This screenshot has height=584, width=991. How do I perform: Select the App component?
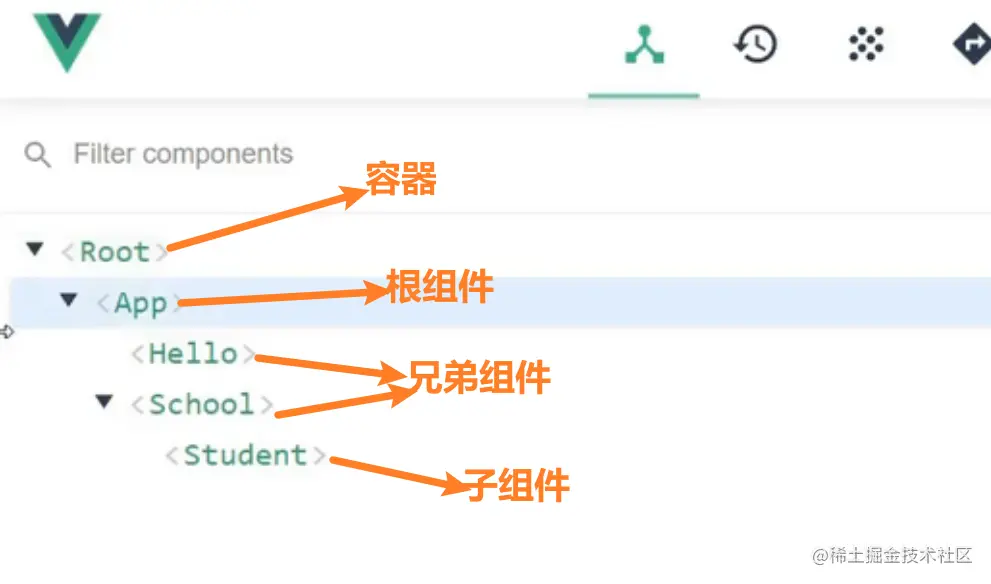(x=140, y=303)
